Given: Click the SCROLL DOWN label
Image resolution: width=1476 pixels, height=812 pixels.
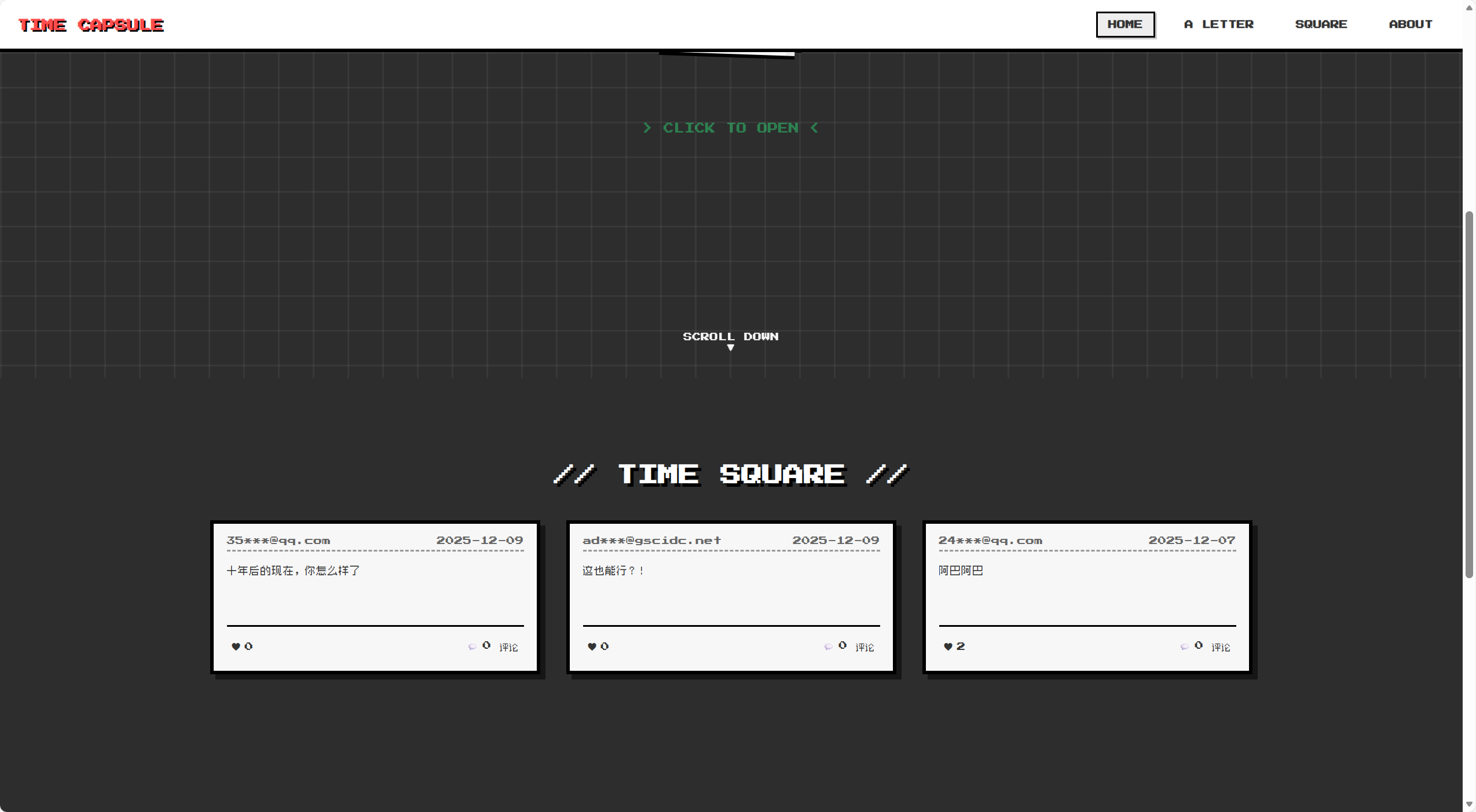Looking at the screenshot, I should coord(730,336).
